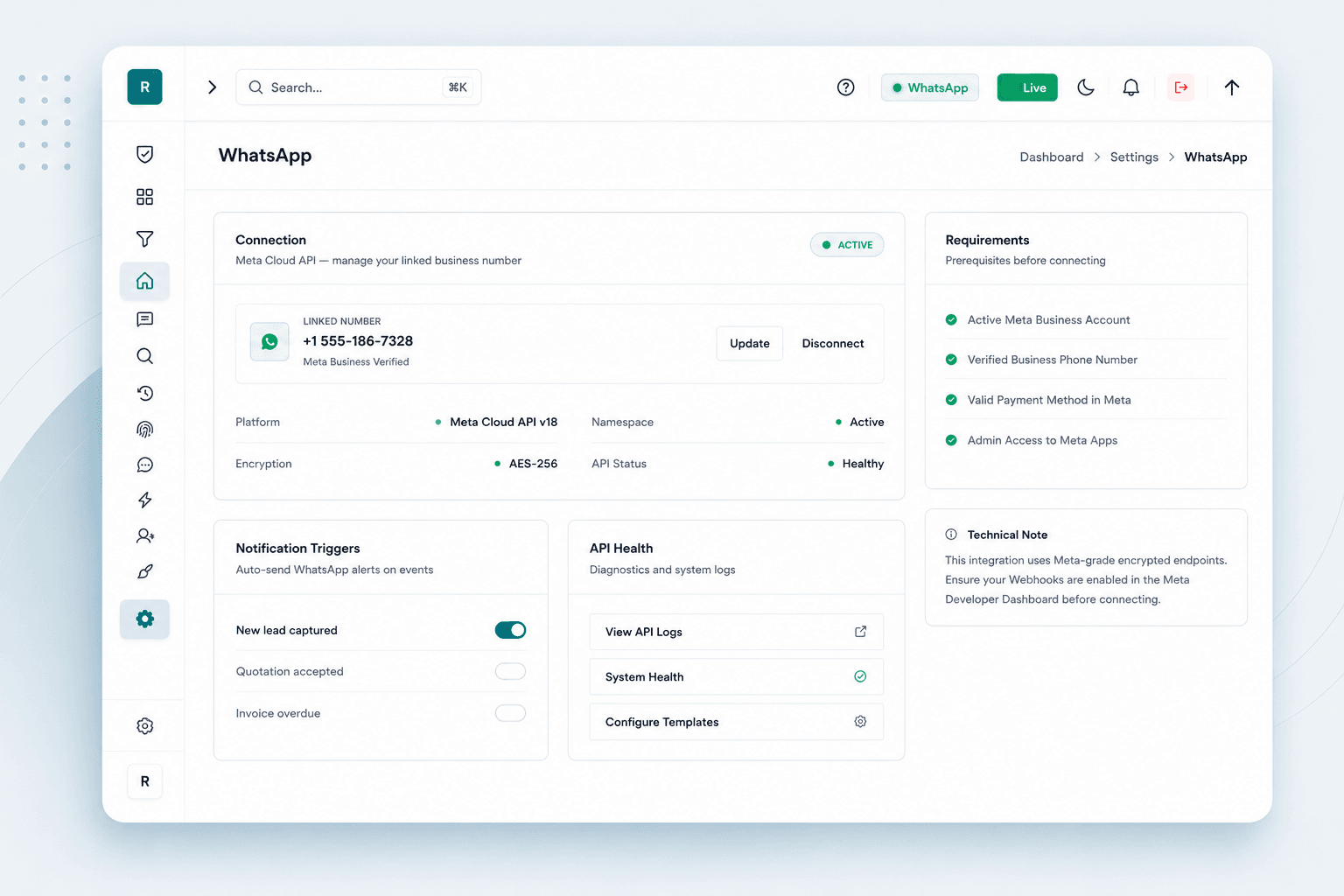Click the Admin Access to Meta Apps check
This screenshot has width=1344, height=896.
click(x=951, y=440)
